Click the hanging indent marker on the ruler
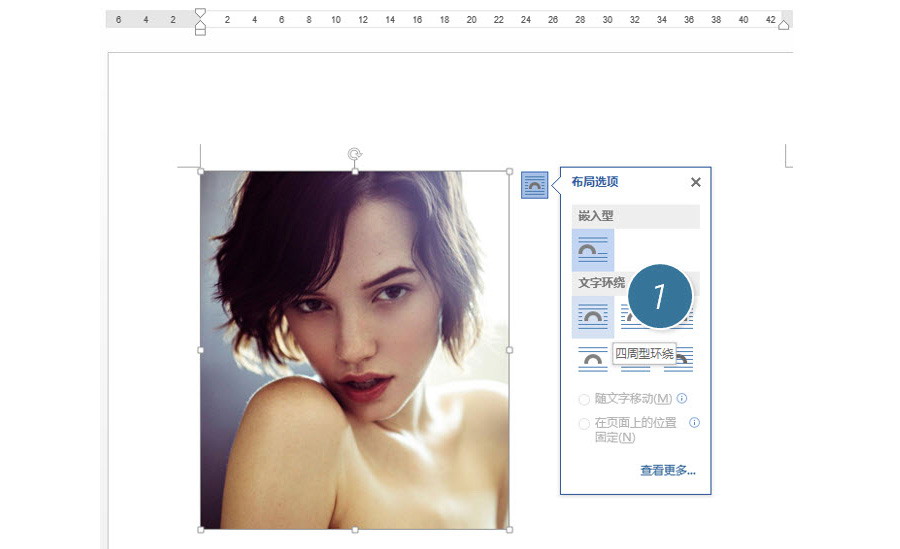 (x=200, y=25)
